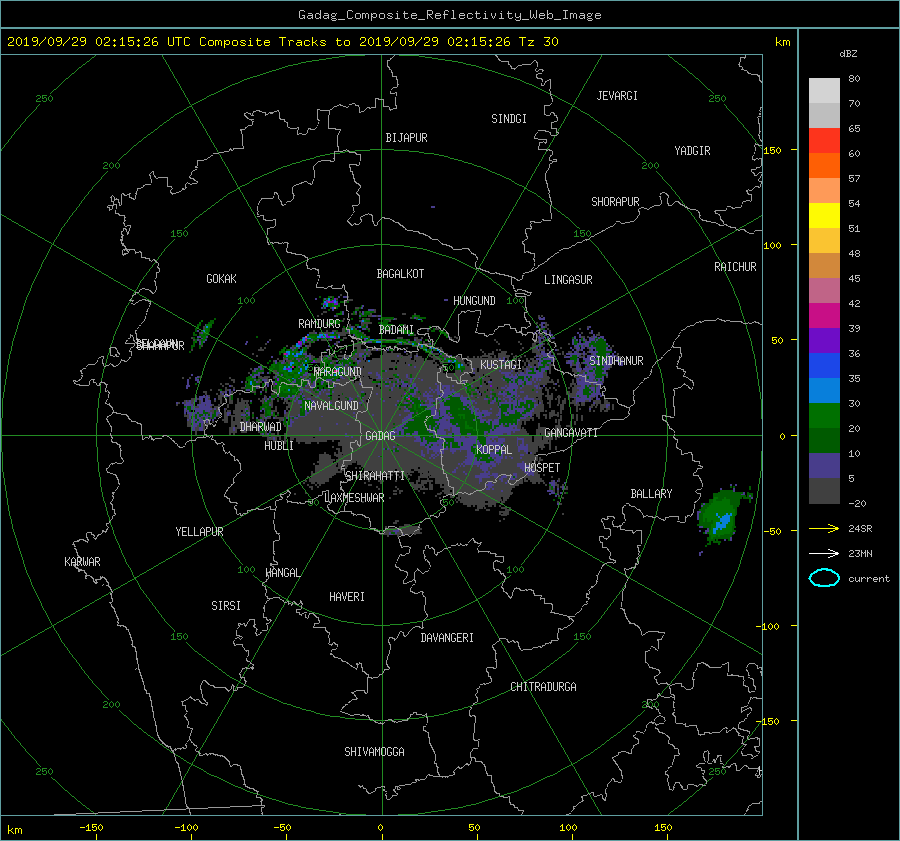Pick the bright green 20-30 dBZ swatch

[x=824, y=416]
